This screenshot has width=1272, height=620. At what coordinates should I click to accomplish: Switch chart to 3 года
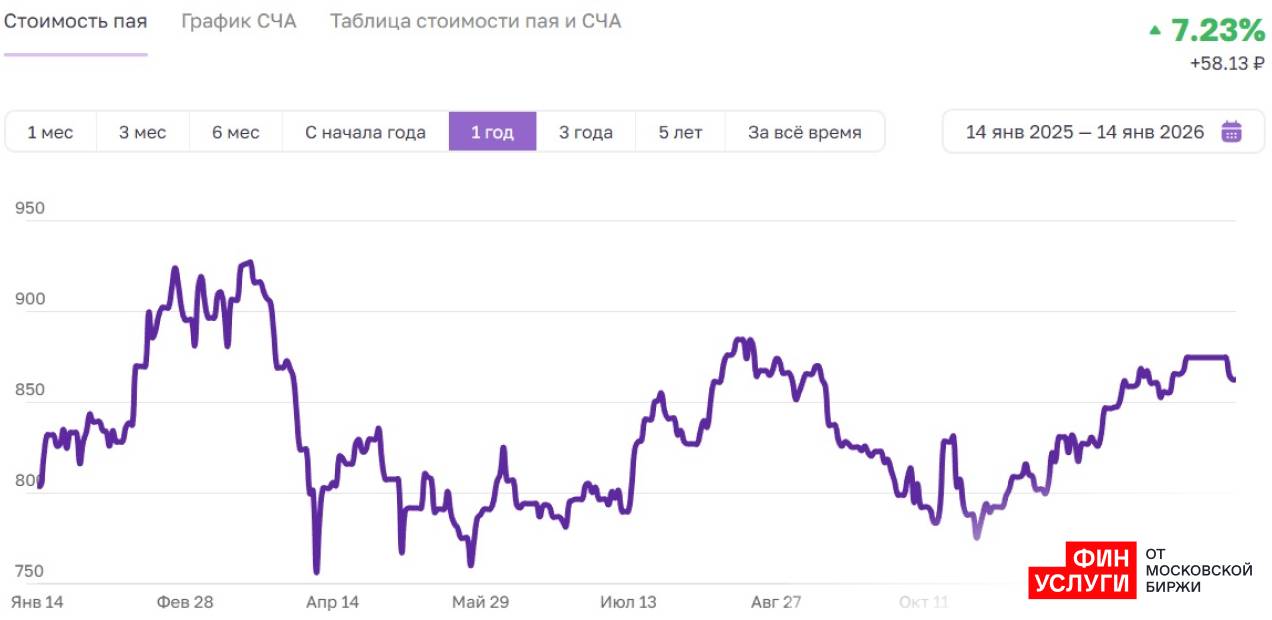585,132
